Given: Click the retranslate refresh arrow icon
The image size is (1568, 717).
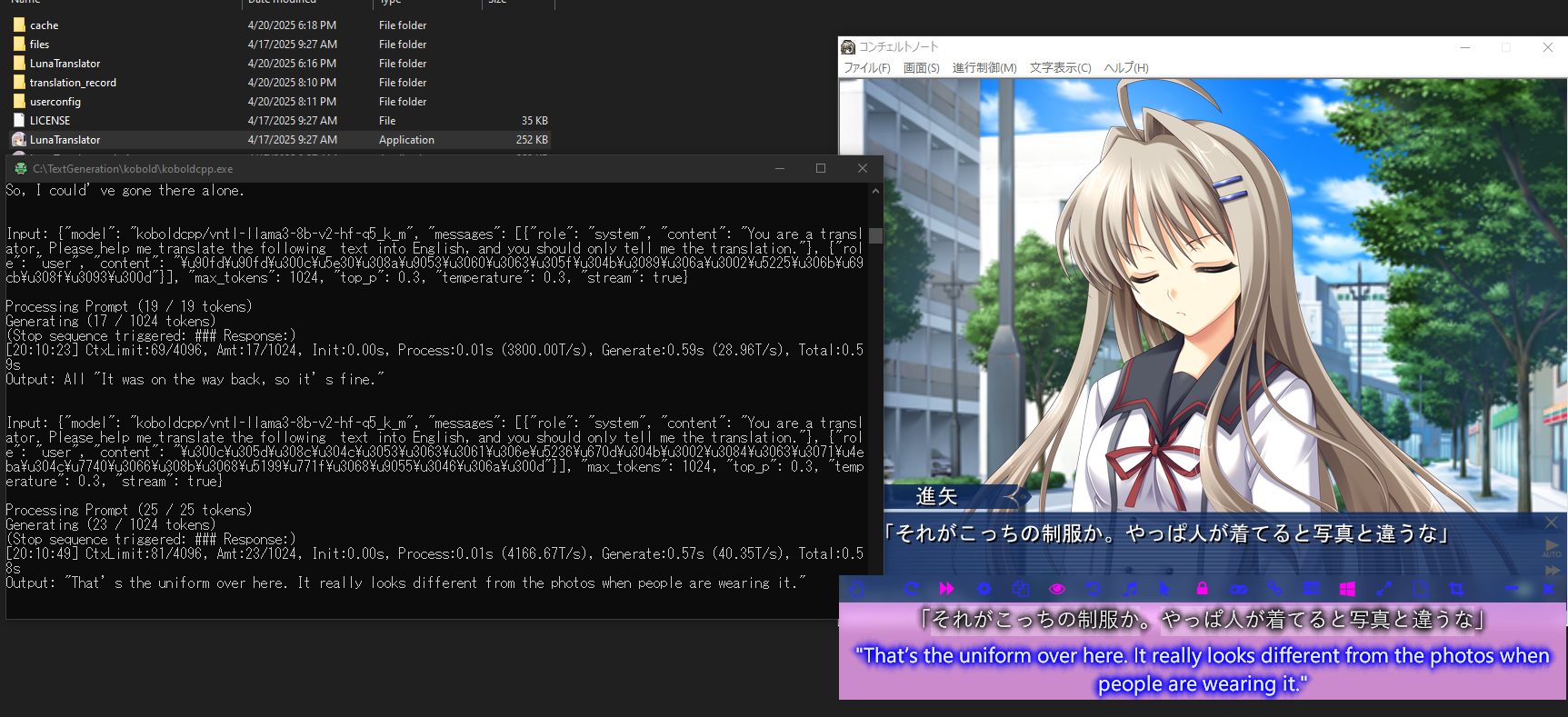Looking at the screenshot, I should (912, 589).
